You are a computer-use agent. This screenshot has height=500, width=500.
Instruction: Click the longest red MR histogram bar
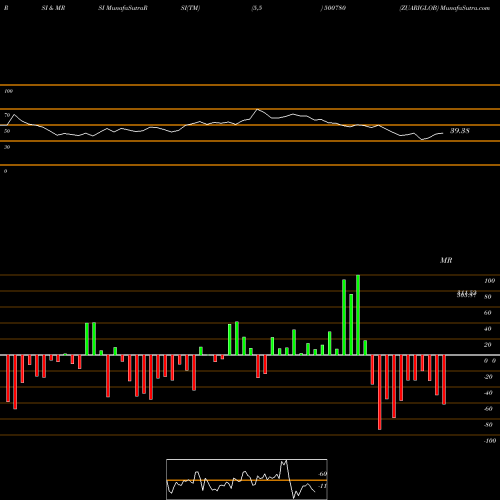point(380,392)
